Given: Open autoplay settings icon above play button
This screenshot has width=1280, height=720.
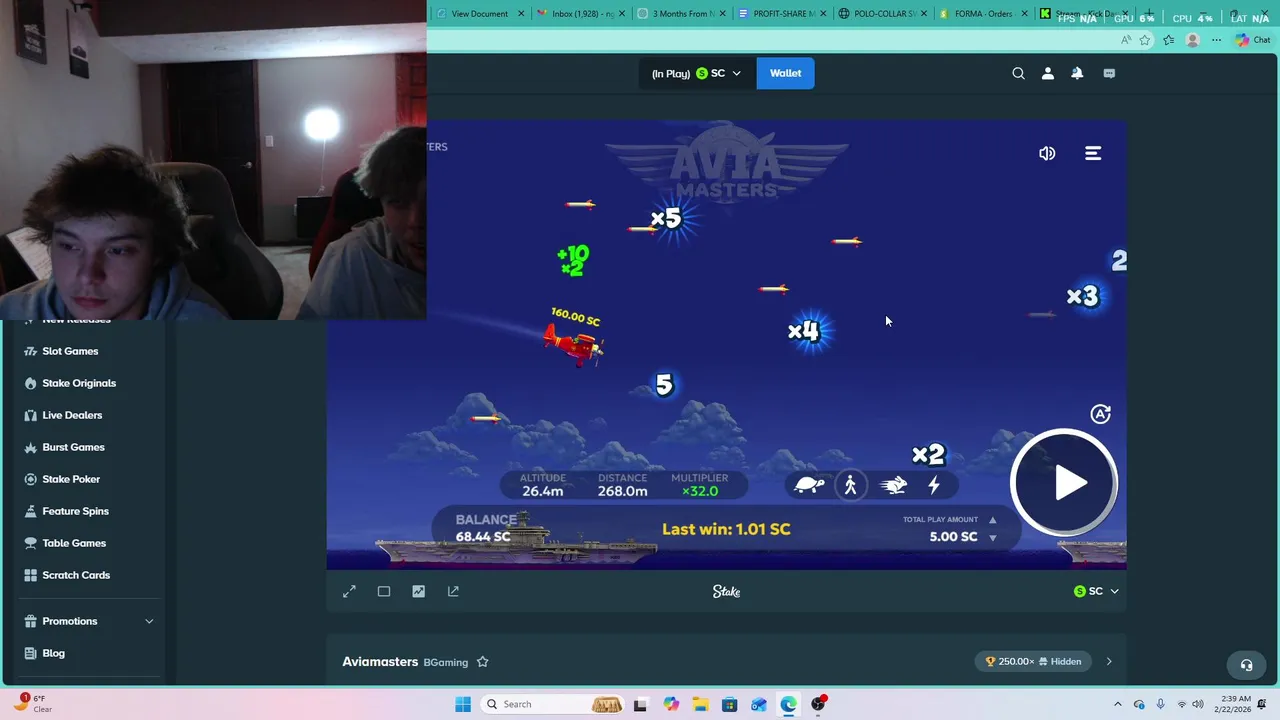Looking at the screenshot, I should point(1100,414).
